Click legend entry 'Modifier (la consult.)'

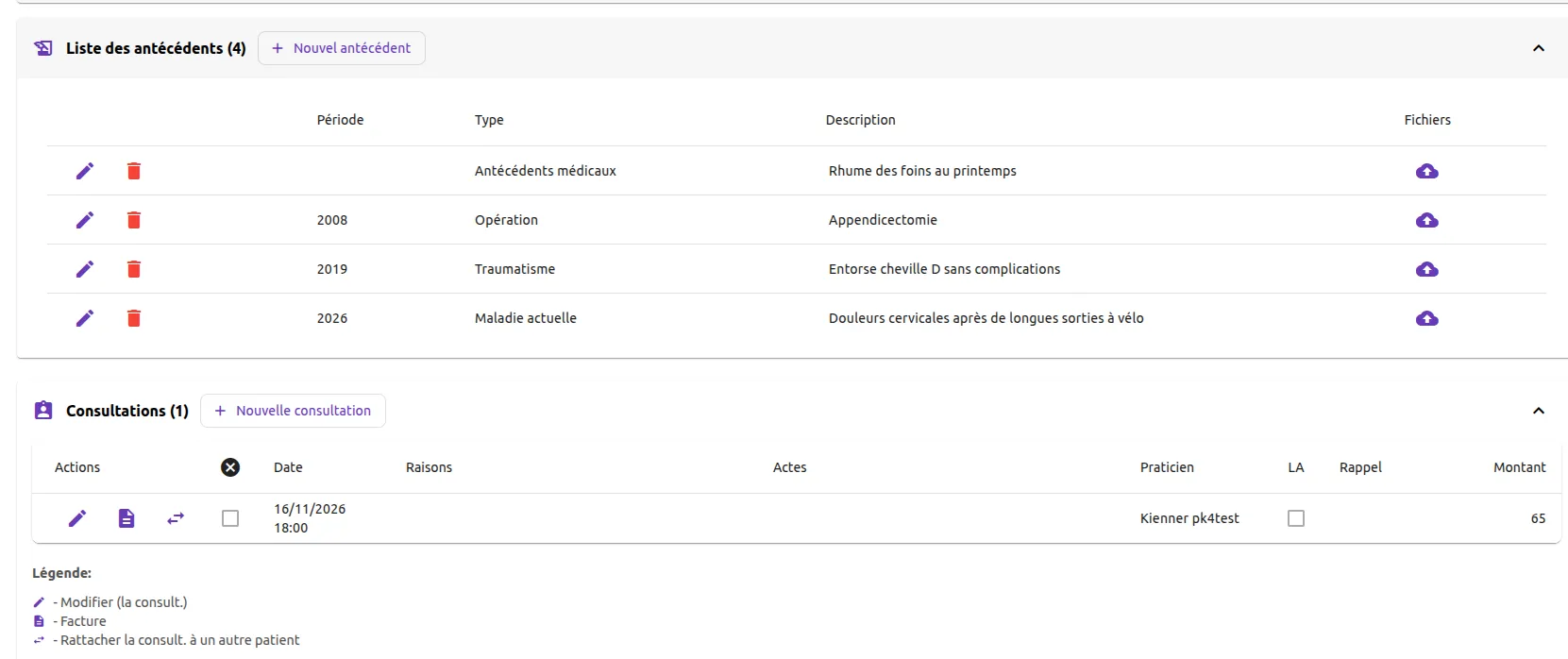click(x=124, y=602)
